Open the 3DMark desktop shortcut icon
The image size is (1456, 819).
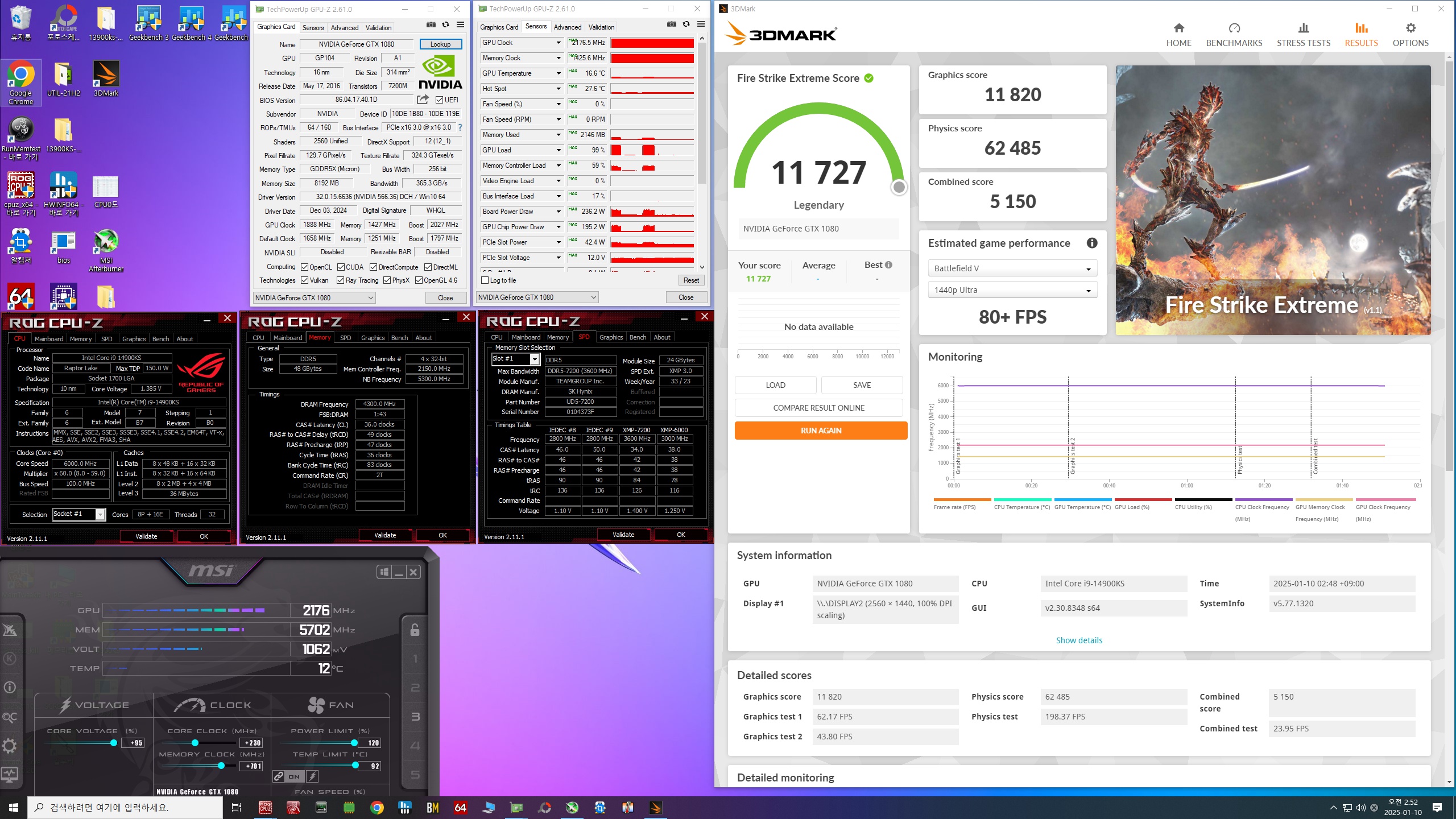[106, 79]
